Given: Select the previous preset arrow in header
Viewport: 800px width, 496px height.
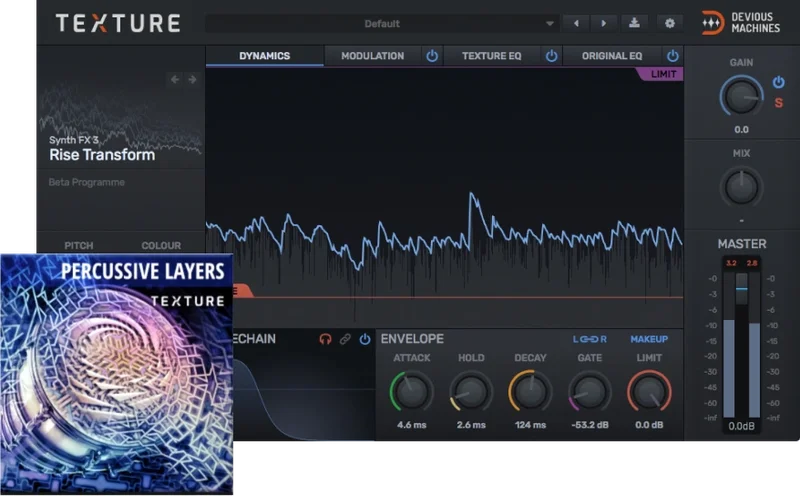Looking at the screenshot, I should click(576, 23).
